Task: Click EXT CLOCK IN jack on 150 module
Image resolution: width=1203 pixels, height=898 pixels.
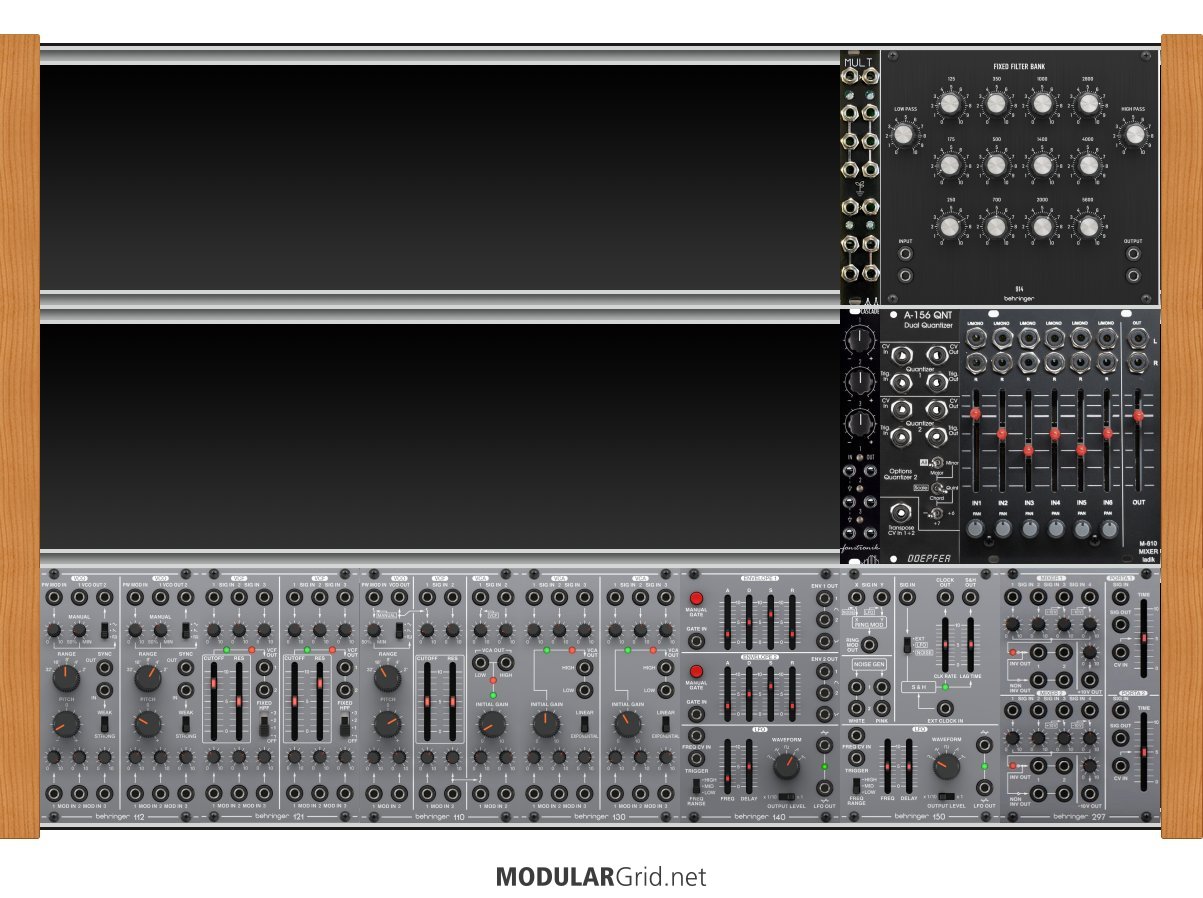Action: pos(945,707)
